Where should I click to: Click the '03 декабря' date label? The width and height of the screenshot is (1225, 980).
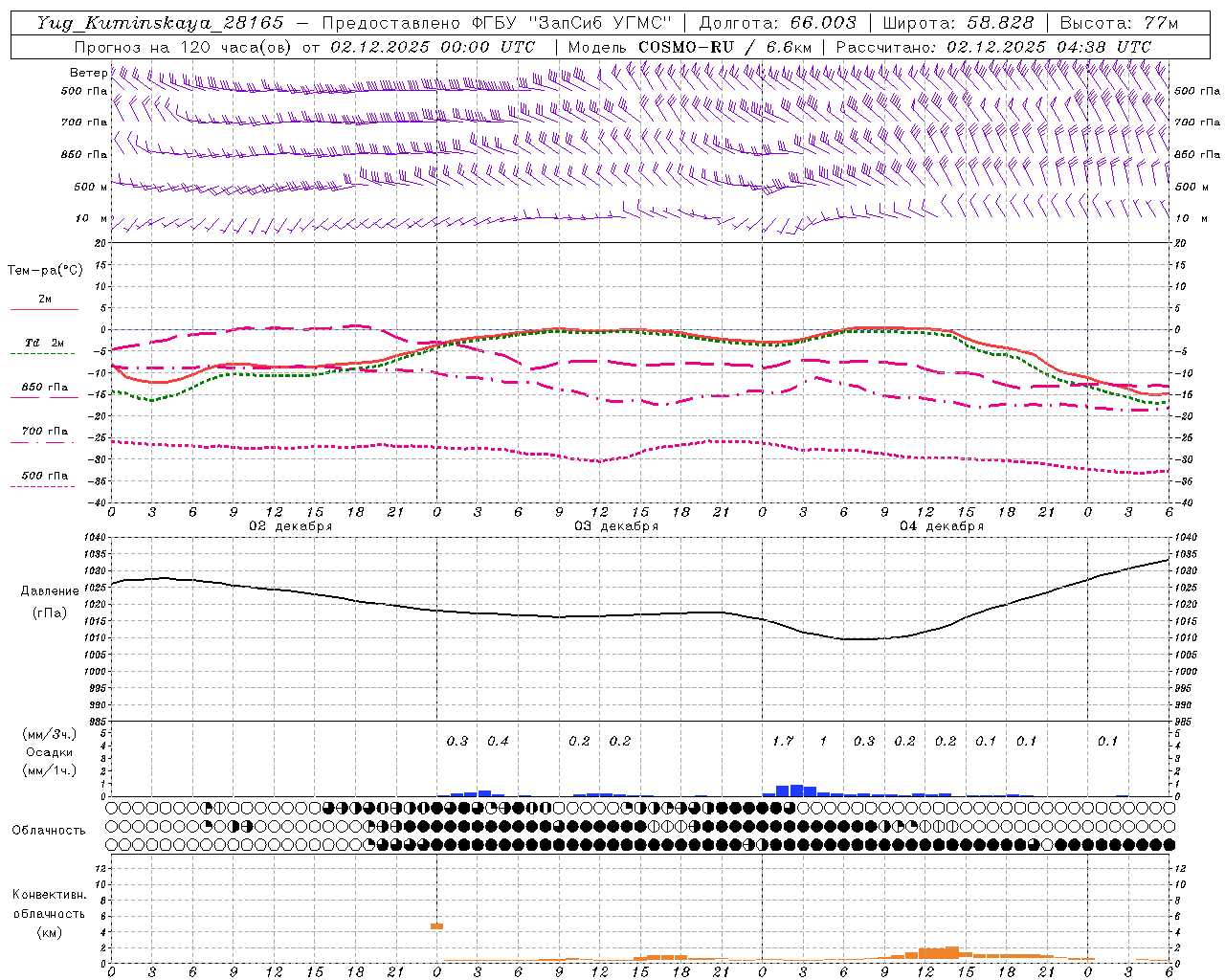[616, 526]
